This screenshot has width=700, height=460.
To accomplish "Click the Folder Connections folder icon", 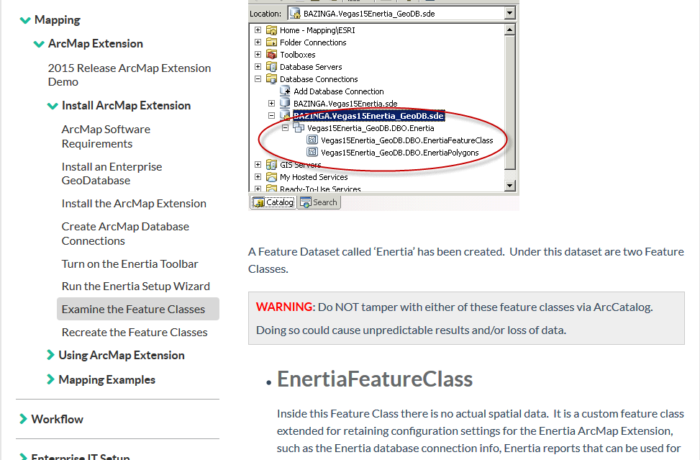I will point(271,42).
